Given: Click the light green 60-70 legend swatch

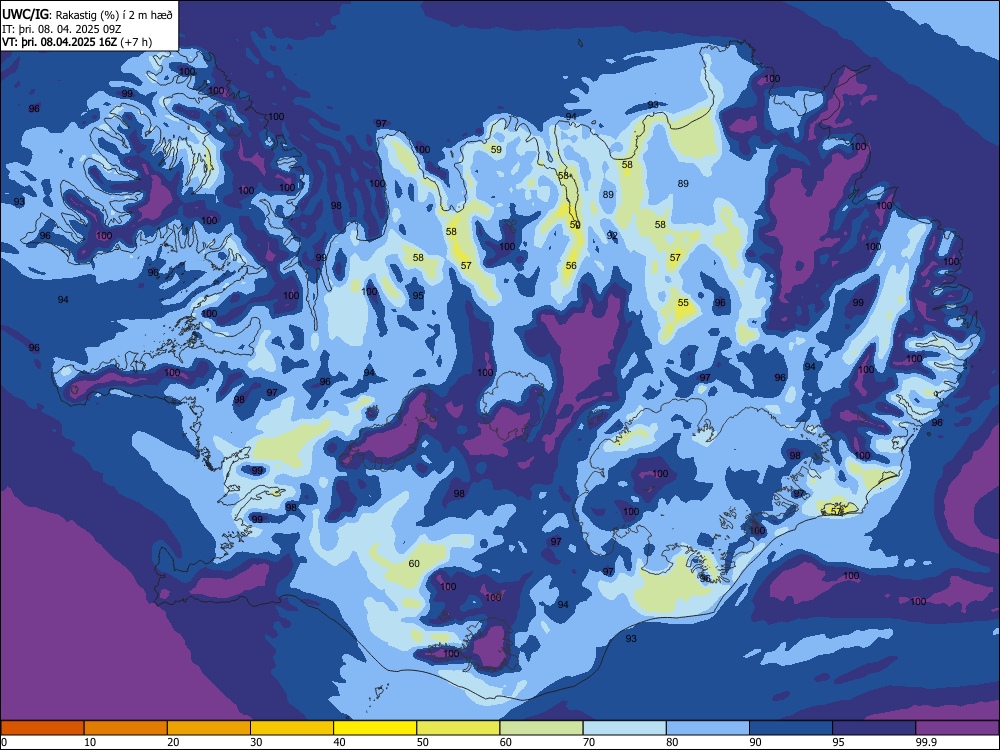Looking at the screenshot, I should coord(541,728).
